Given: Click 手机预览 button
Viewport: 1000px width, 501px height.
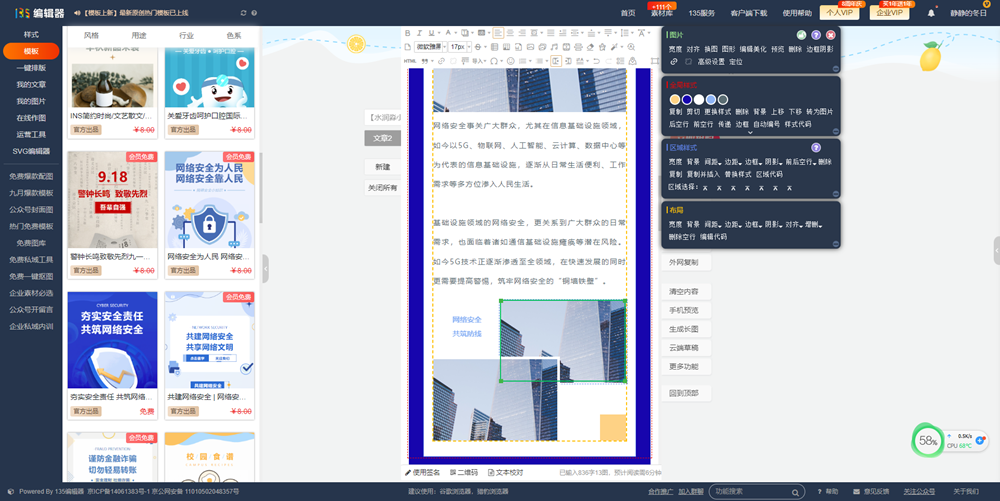Looking at the screenshot, I should coord(684,310).
